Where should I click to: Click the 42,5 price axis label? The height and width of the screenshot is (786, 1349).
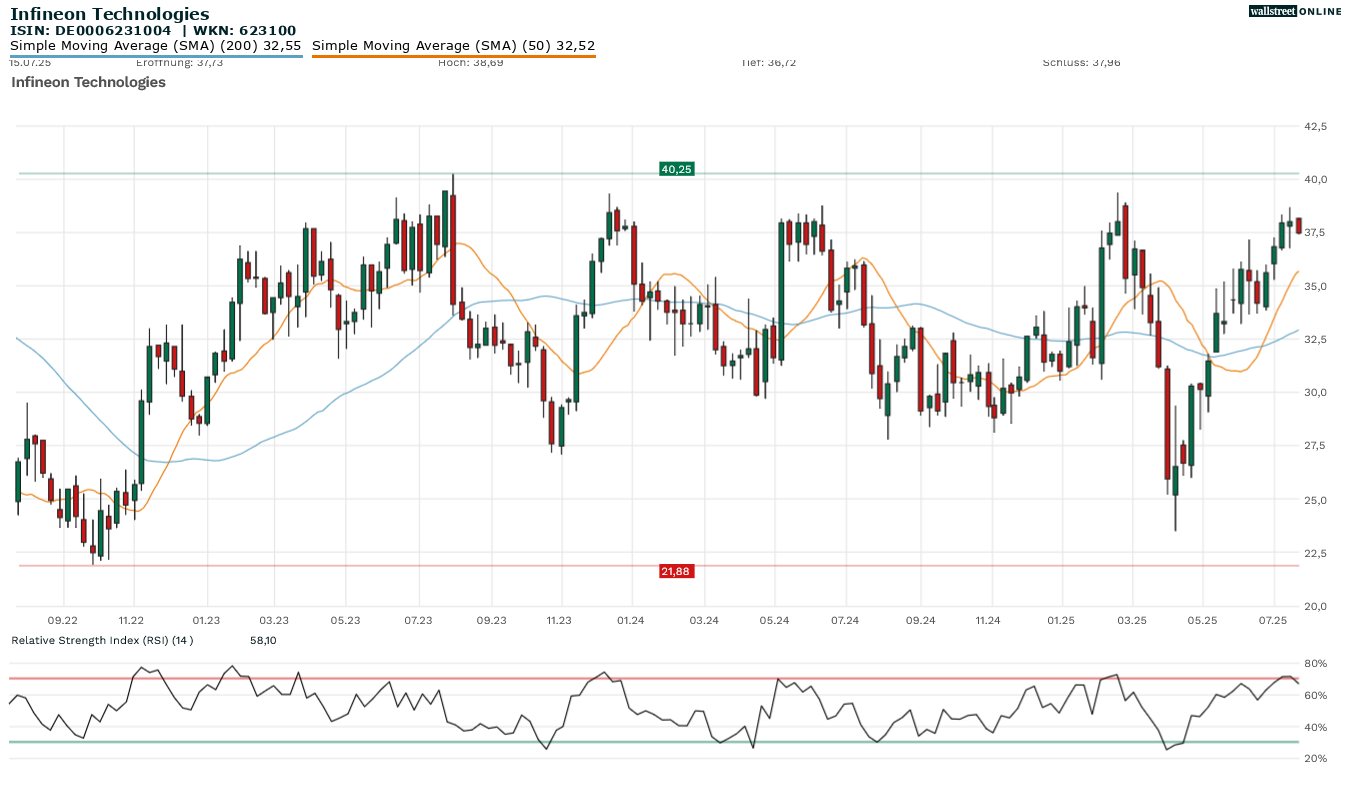point(1315,126)
